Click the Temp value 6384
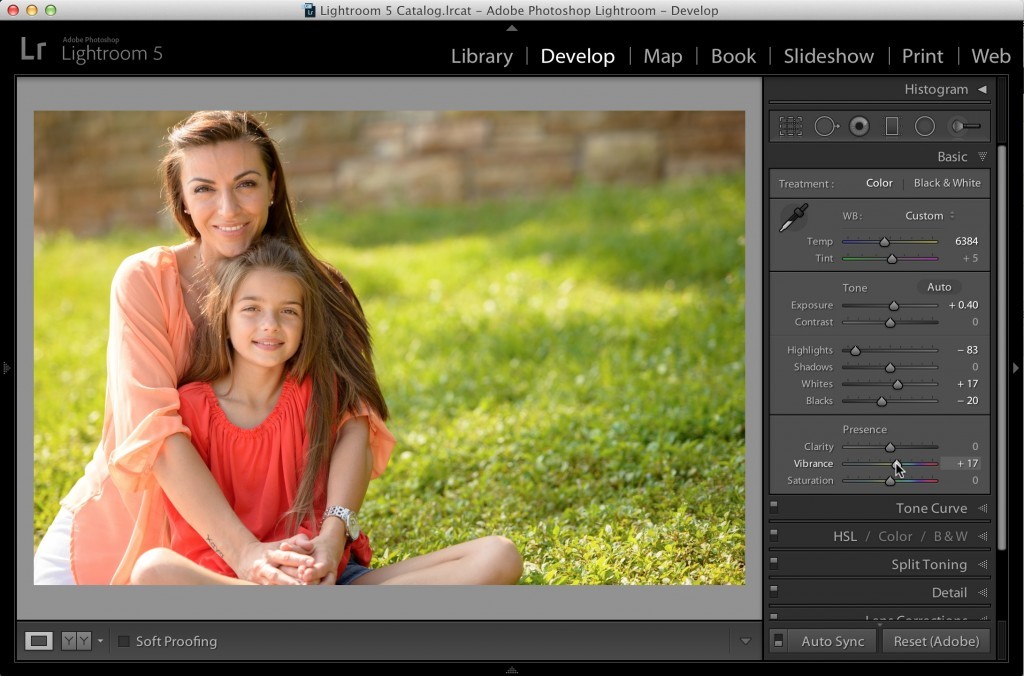 tap(967, 241)
